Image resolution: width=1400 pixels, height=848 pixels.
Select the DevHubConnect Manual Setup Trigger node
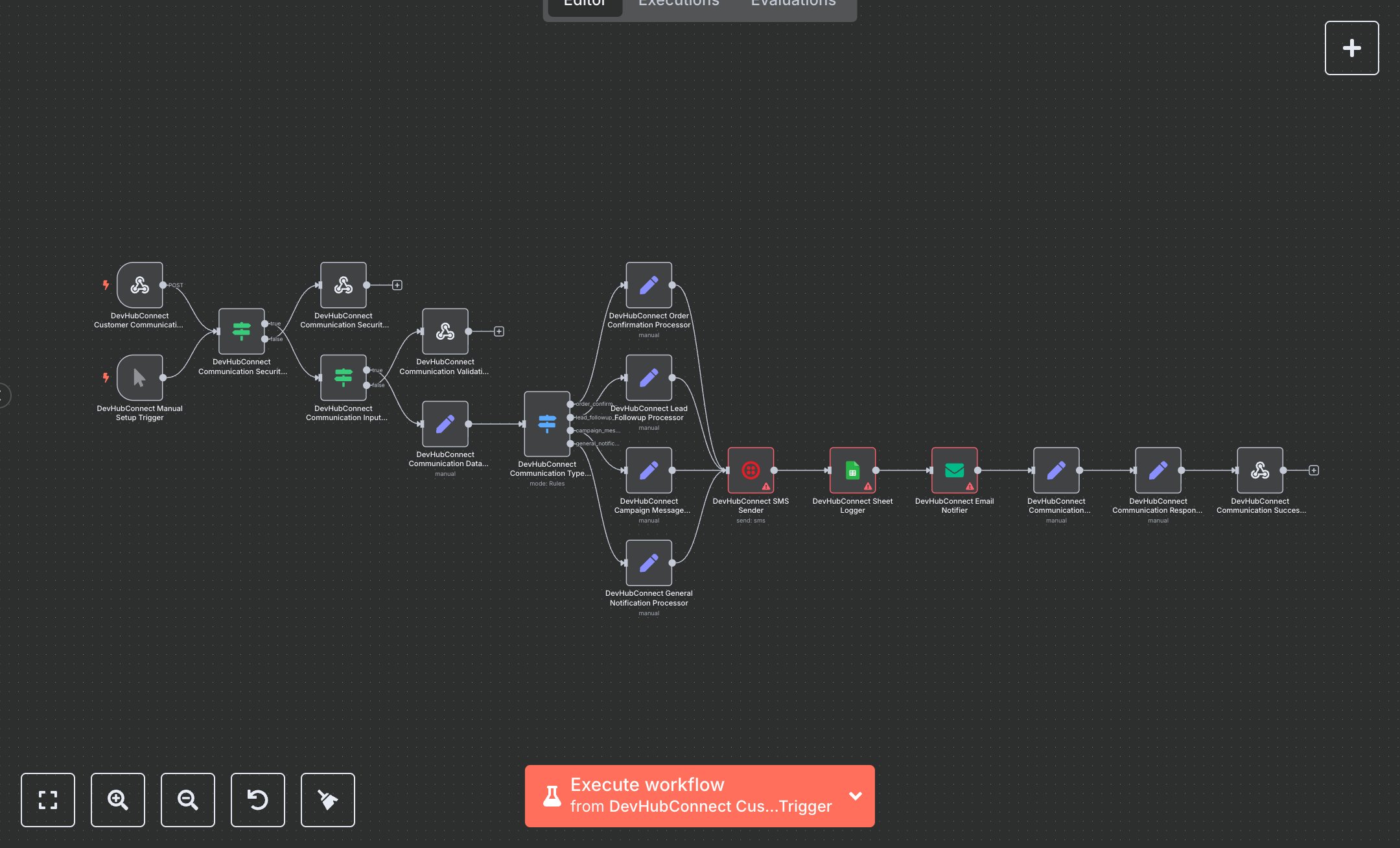click(x=139, y=377)
